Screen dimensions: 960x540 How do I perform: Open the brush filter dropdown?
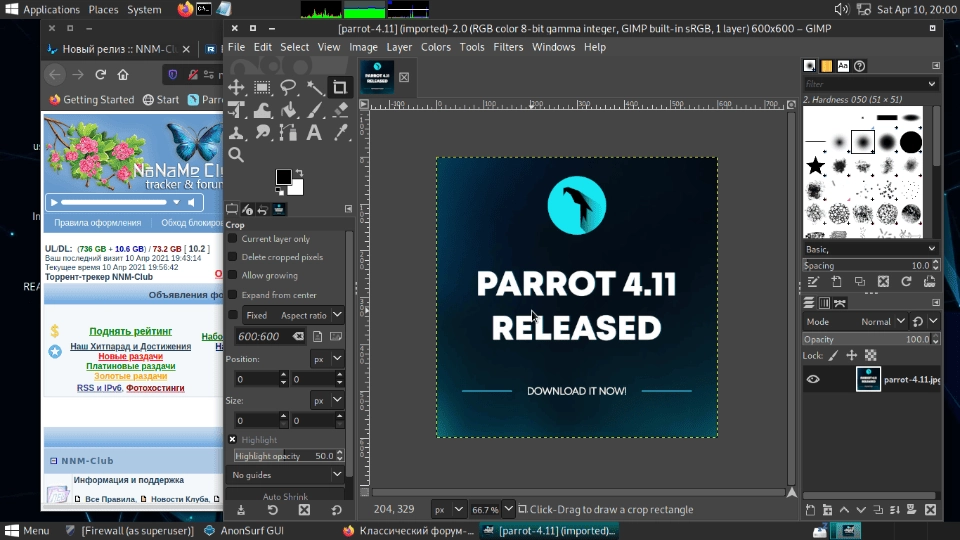931,84
